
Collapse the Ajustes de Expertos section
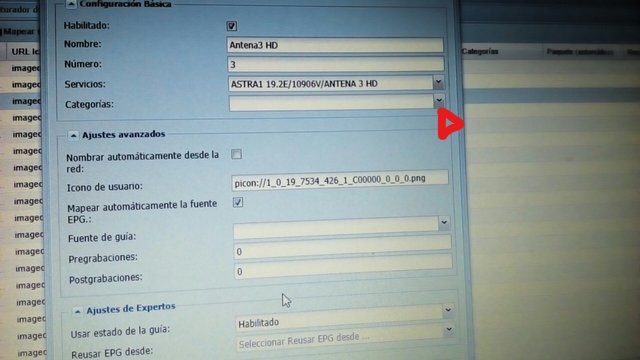pos(77,312)
